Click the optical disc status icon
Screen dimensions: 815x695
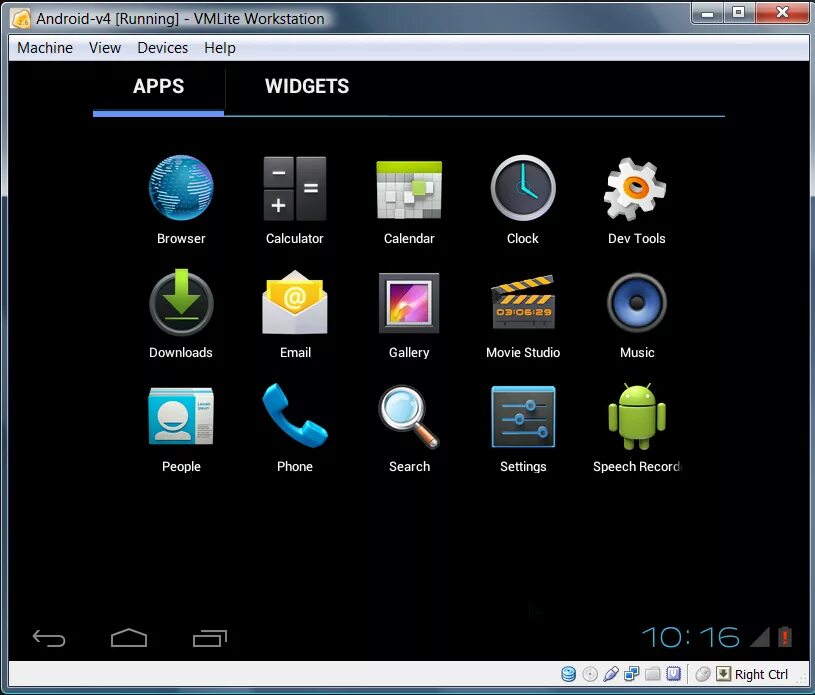point(590,674)
